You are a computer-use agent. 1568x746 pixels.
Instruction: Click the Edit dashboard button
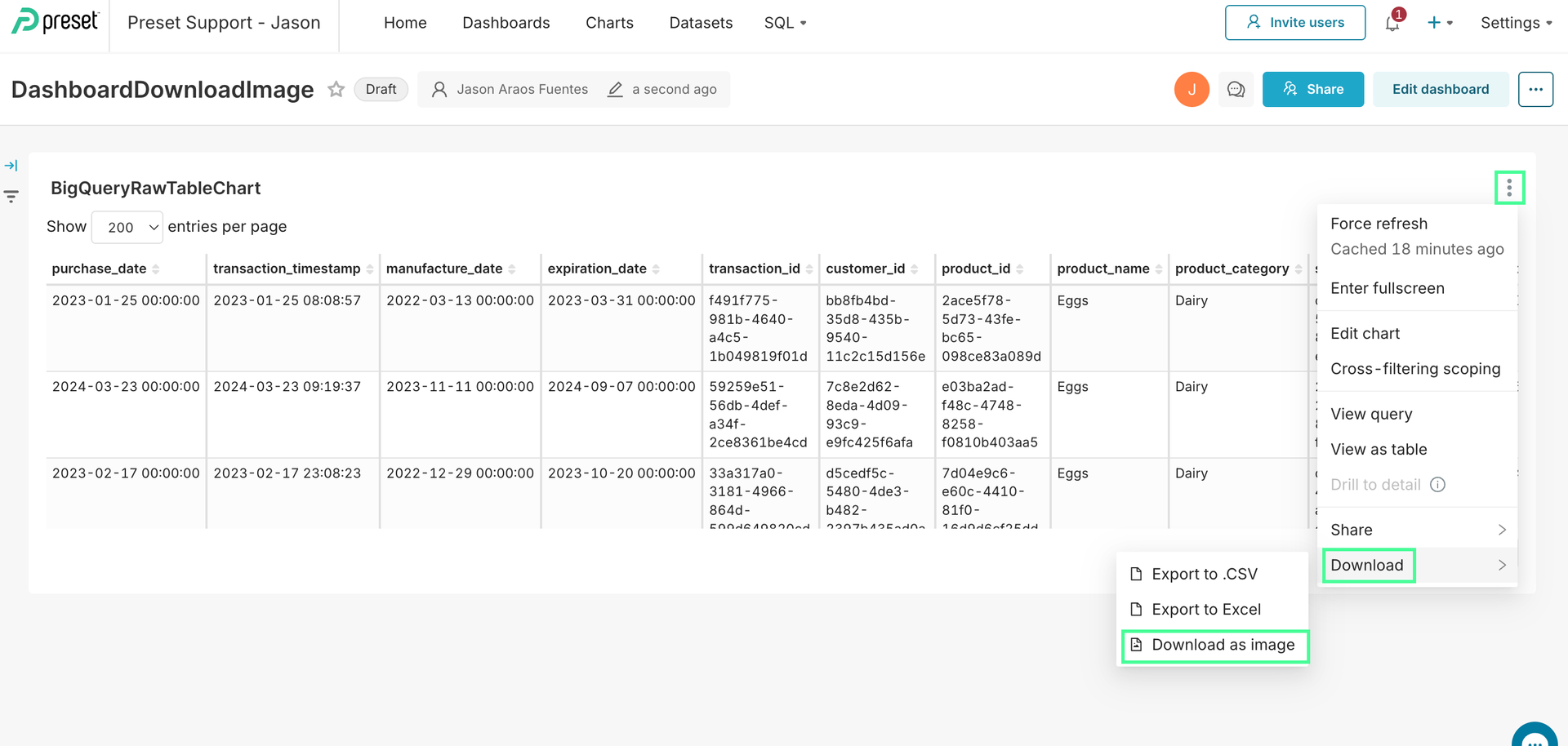click(x=1440, y=89)
